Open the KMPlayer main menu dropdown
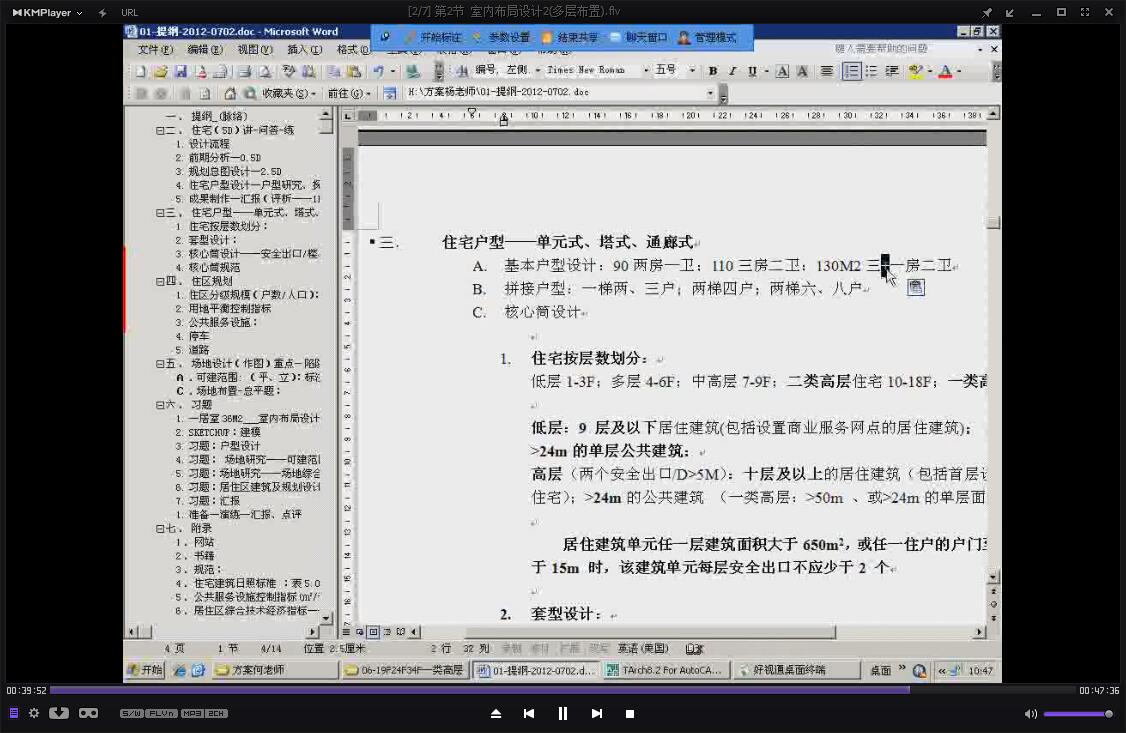The width and height of the screenshot is (1126, 733). (x=47, y=12)
